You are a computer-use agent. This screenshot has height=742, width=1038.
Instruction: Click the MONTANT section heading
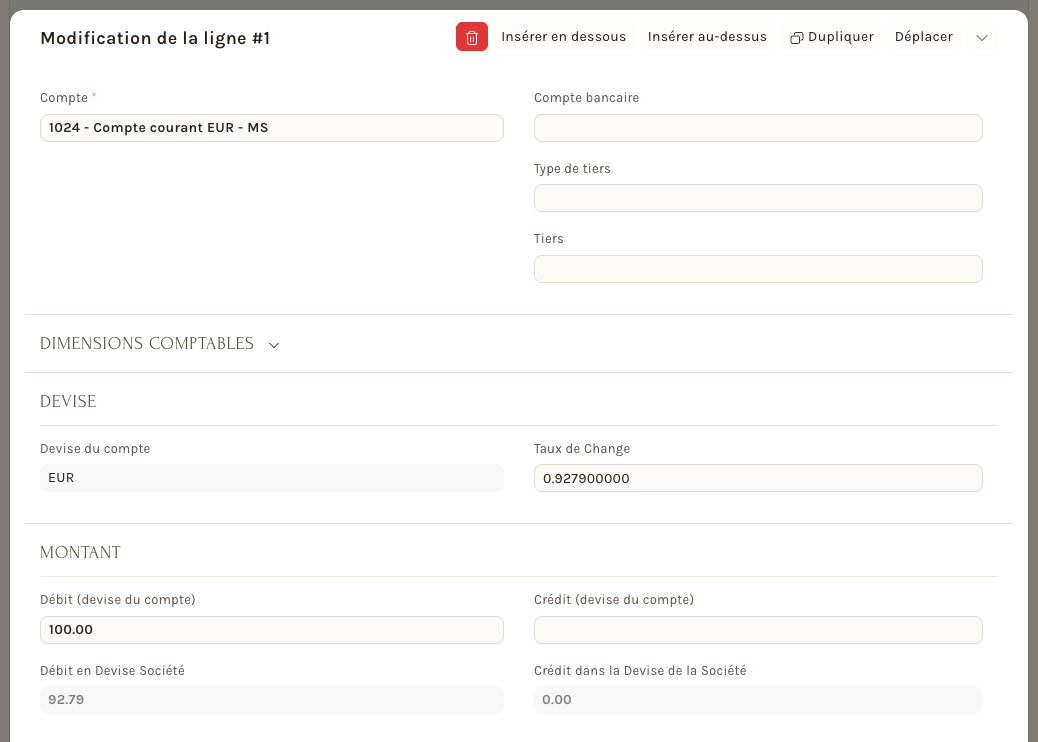point(80,552)
